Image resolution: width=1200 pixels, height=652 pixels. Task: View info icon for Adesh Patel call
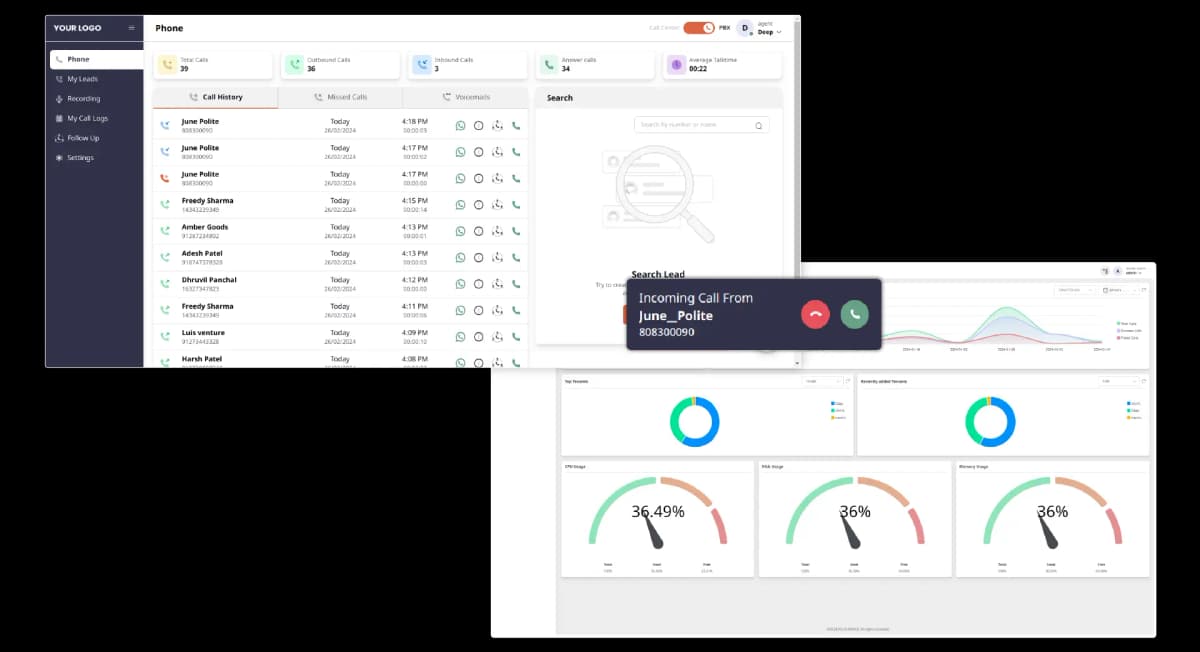[478, 257]
